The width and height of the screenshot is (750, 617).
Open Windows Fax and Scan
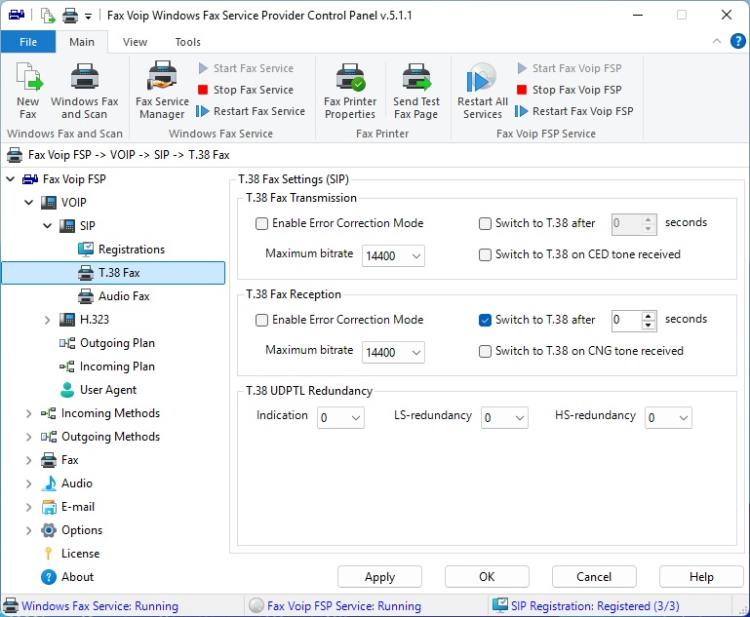(84, 78)
